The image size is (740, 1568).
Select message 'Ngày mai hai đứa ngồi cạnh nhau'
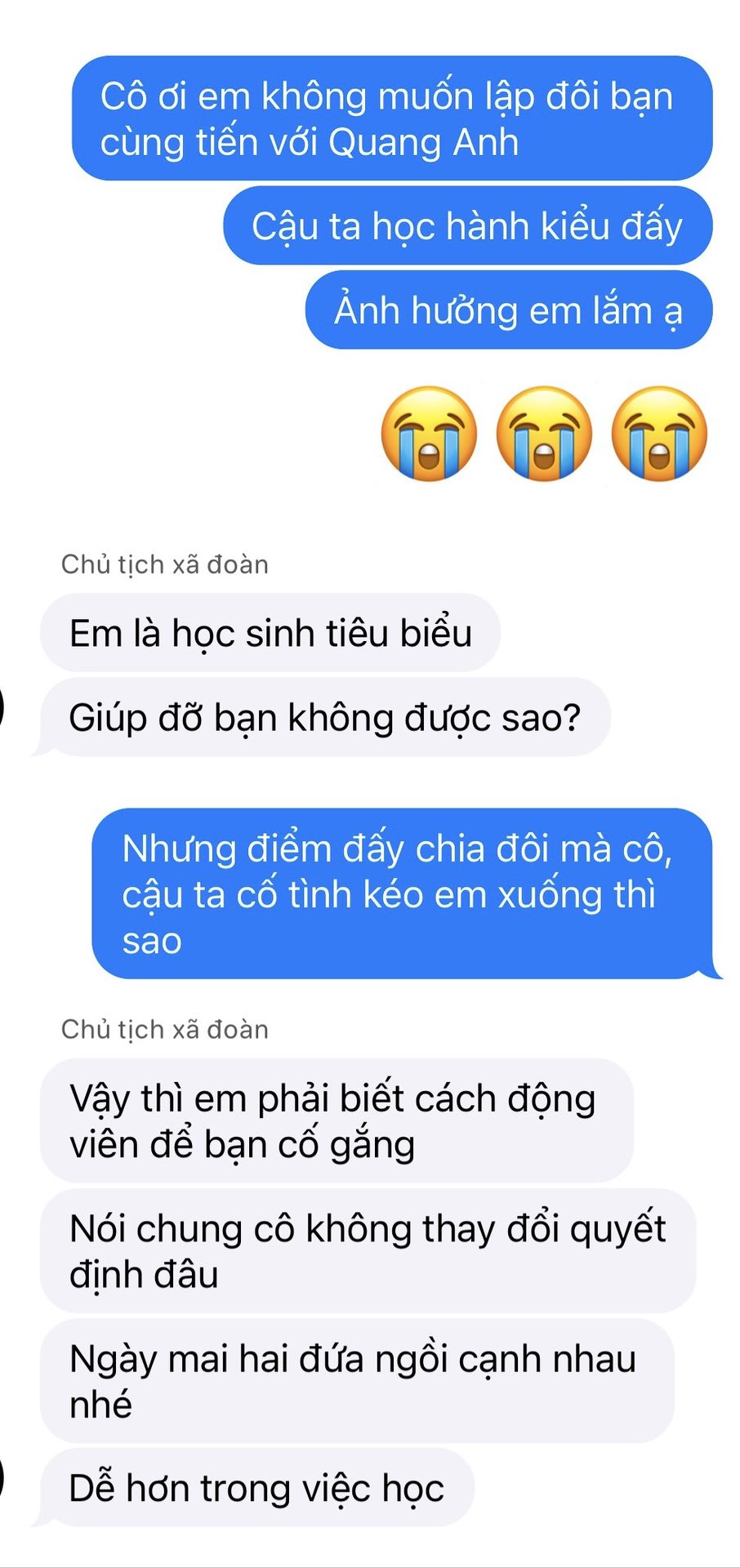pyautogui.click(x=357, y=1380)
